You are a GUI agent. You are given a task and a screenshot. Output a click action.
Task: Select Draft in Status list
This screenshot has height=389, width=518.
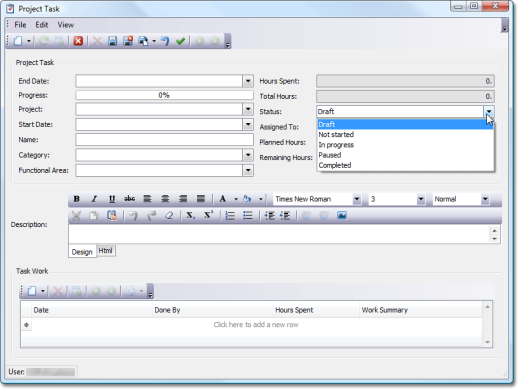coord(405,124)
